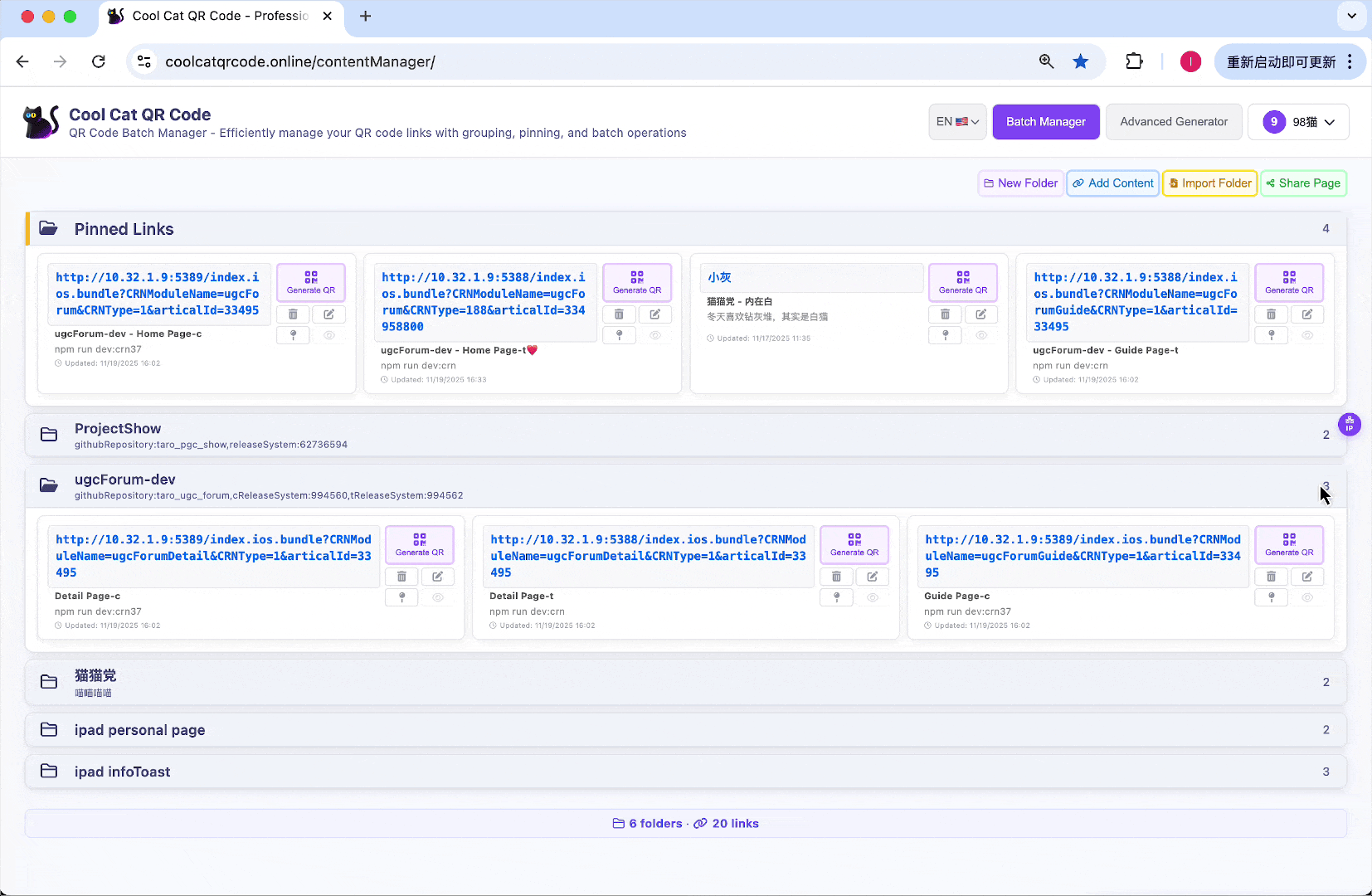Unpin the 小灰 pinned card
The height and width of the screenshot is (896, 1372).
pyautogui.click(x=945, y=335)
